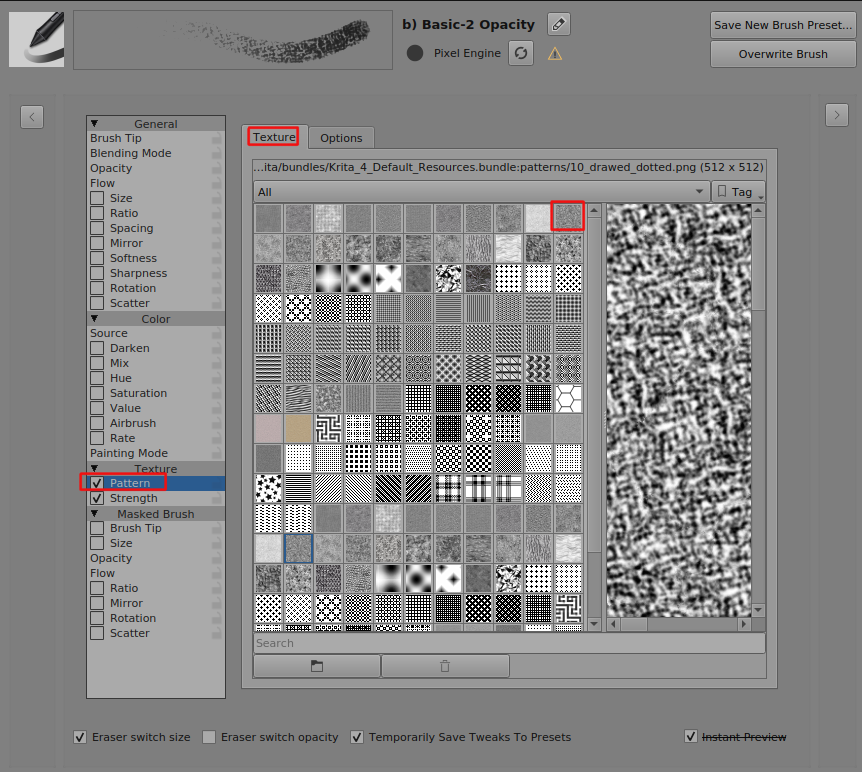Viewport: 862px width, 772px height.
Task: Click the import pattern folder icon
Action: click(317, 666)
